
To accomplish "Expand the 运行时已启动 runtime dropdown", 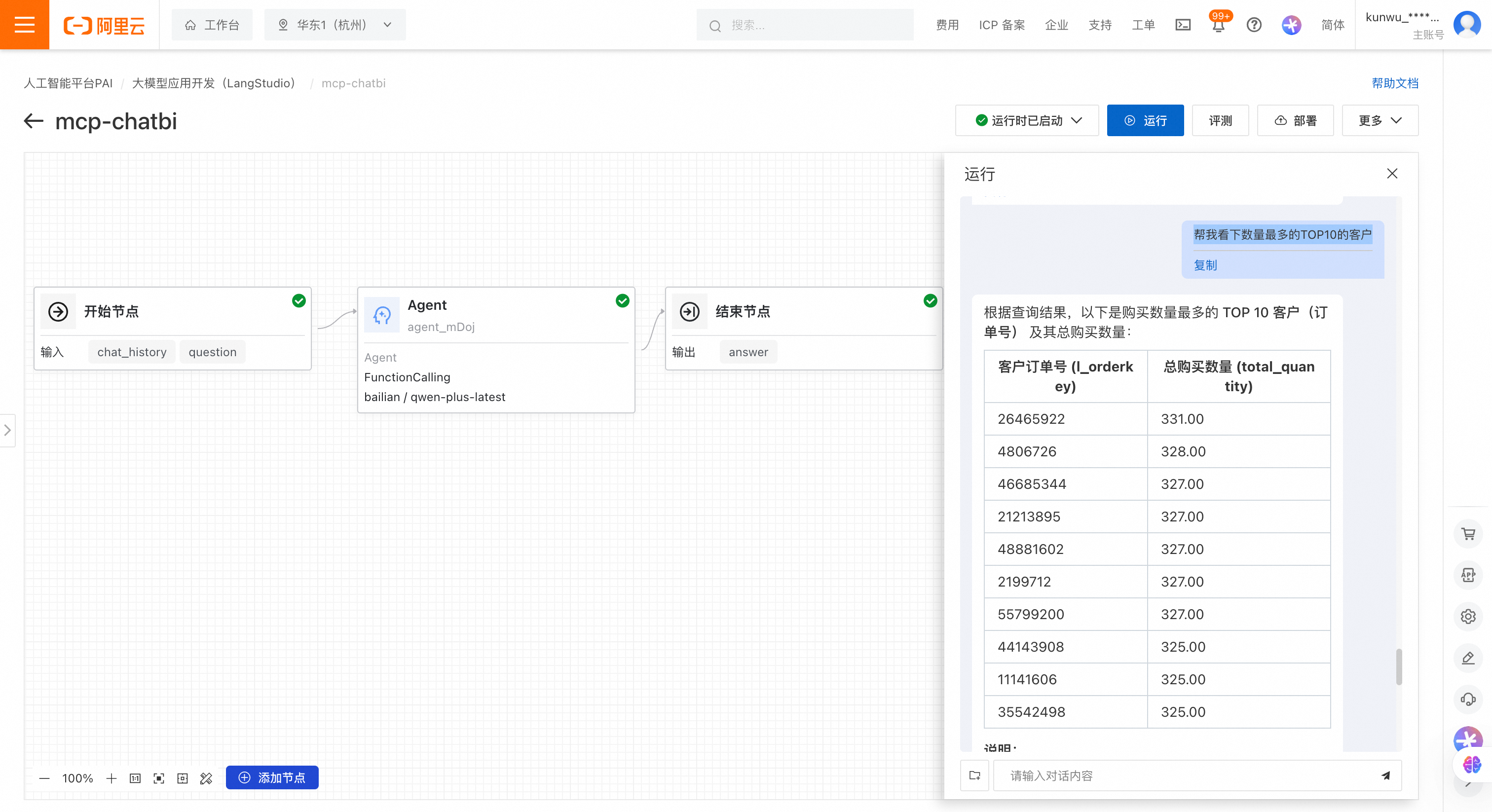I will tap(1027, 120).
